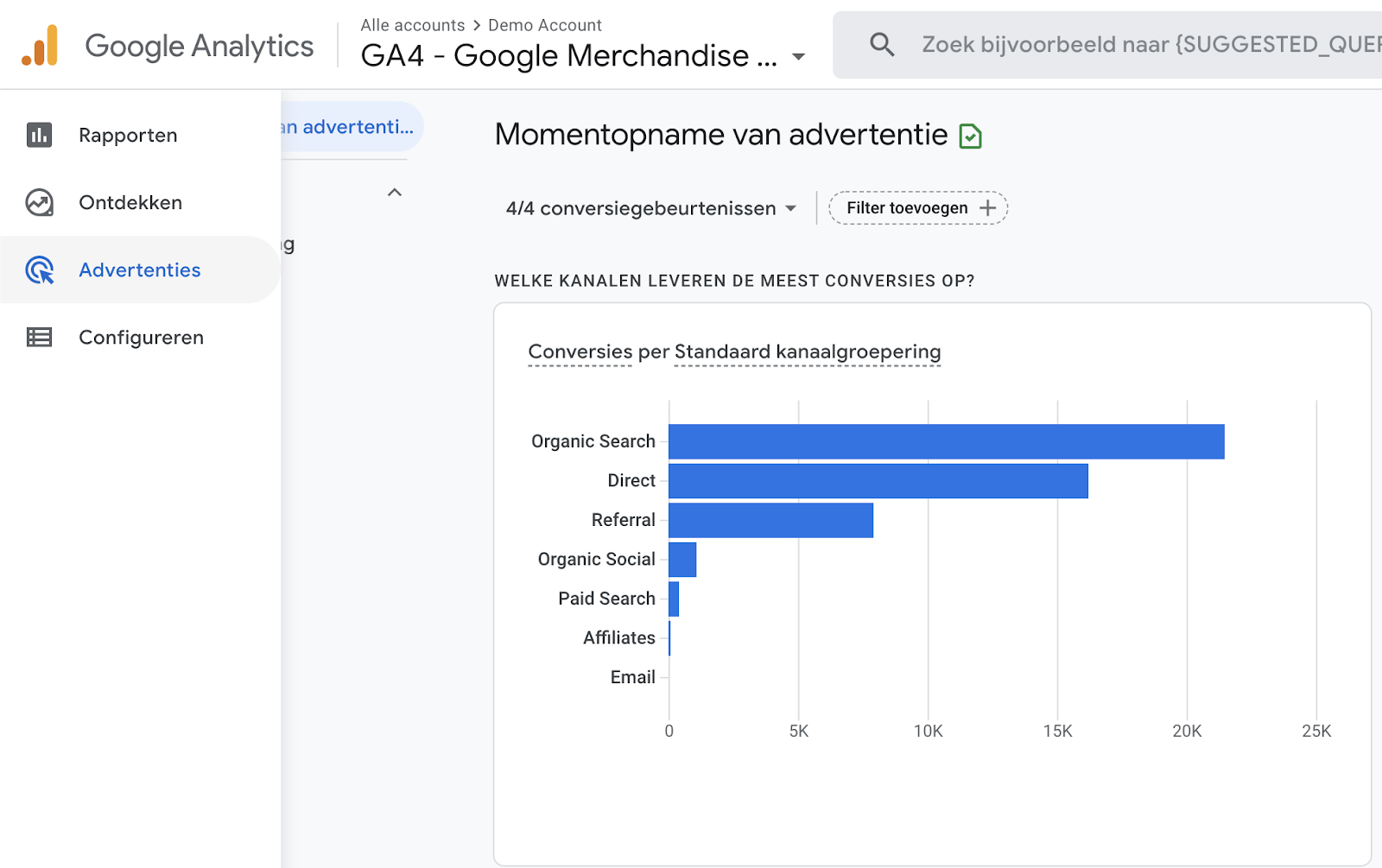This screenshot has height=868, width=1382.
Task: Click the Google Analytics logo icon
Action: pyautogui.click(x=40, y=46)
